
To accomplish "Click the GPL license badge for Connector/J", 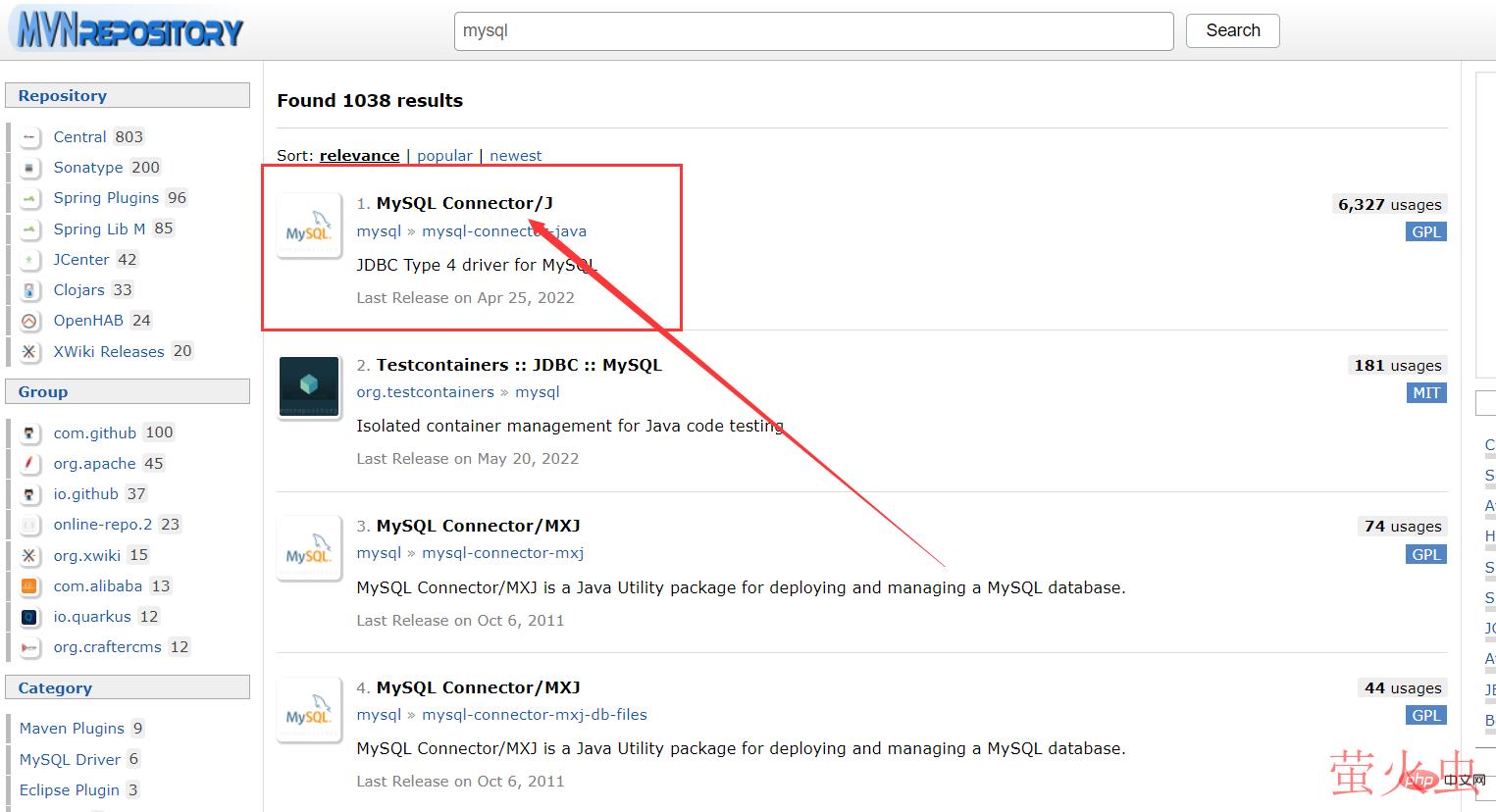I will 1426,232.
